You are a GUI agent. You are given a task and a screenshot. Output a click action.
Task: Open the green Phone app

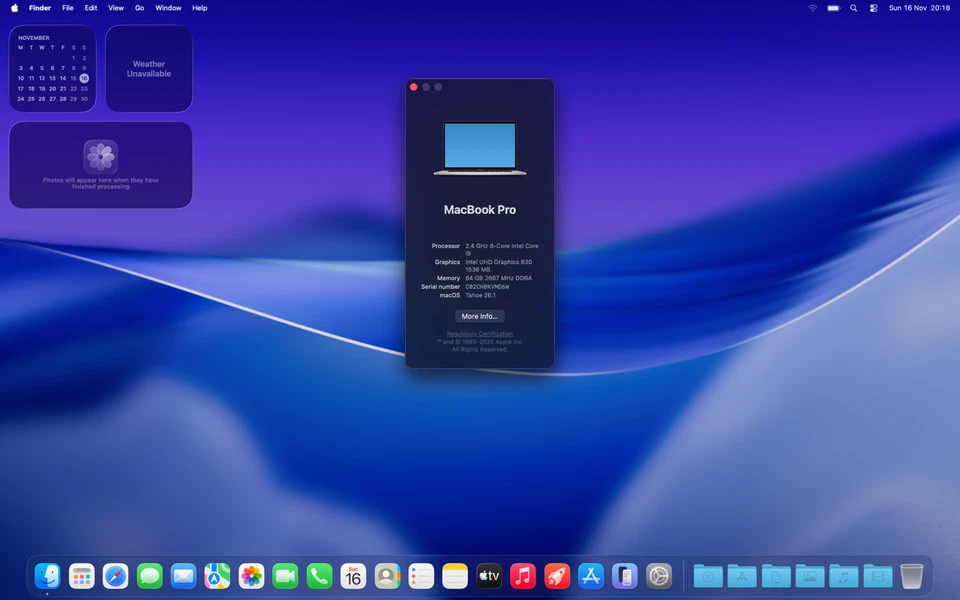(x=319, y=576)
